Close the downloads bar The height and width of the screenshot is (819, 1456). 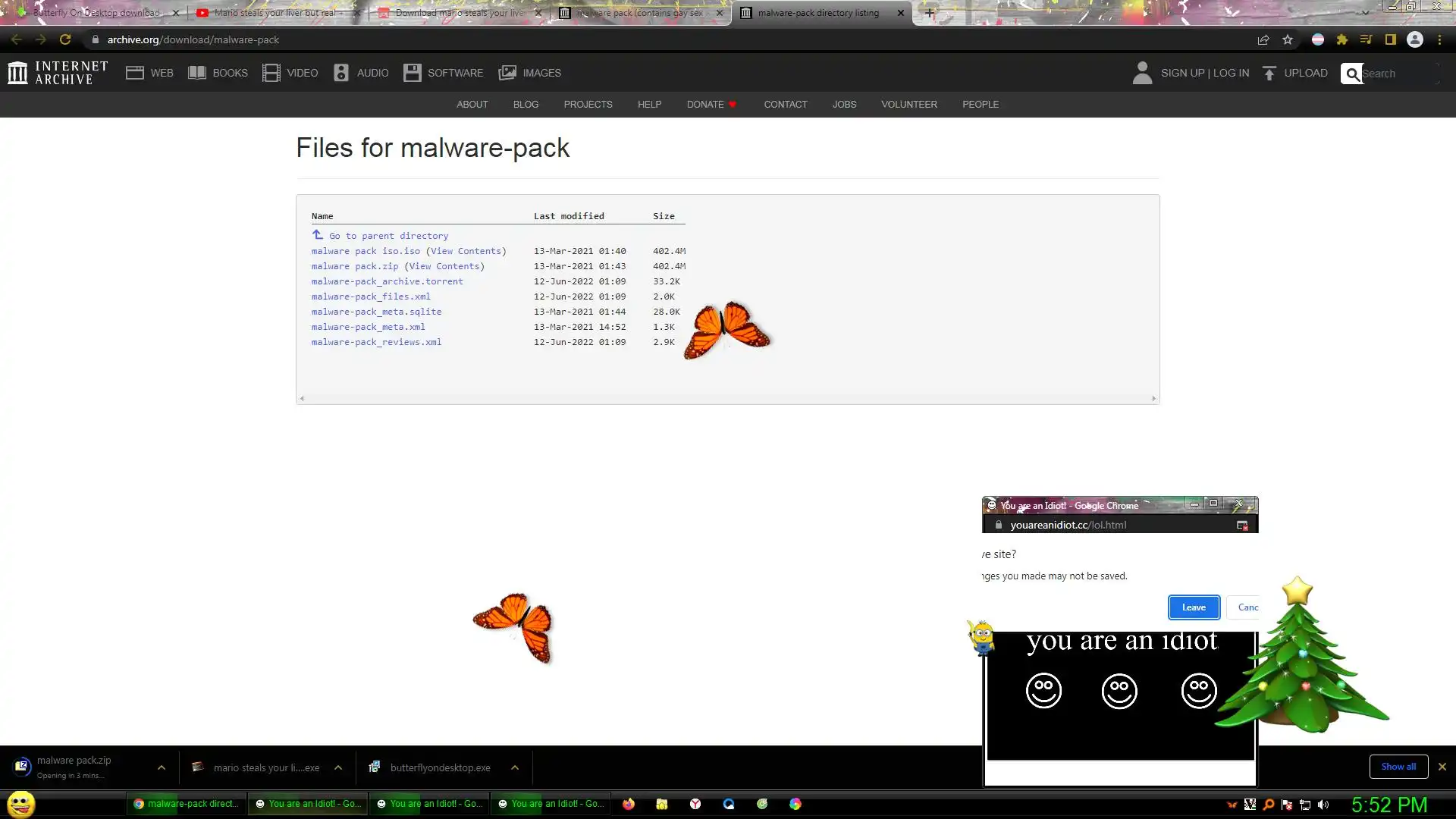pos(1442,767)
